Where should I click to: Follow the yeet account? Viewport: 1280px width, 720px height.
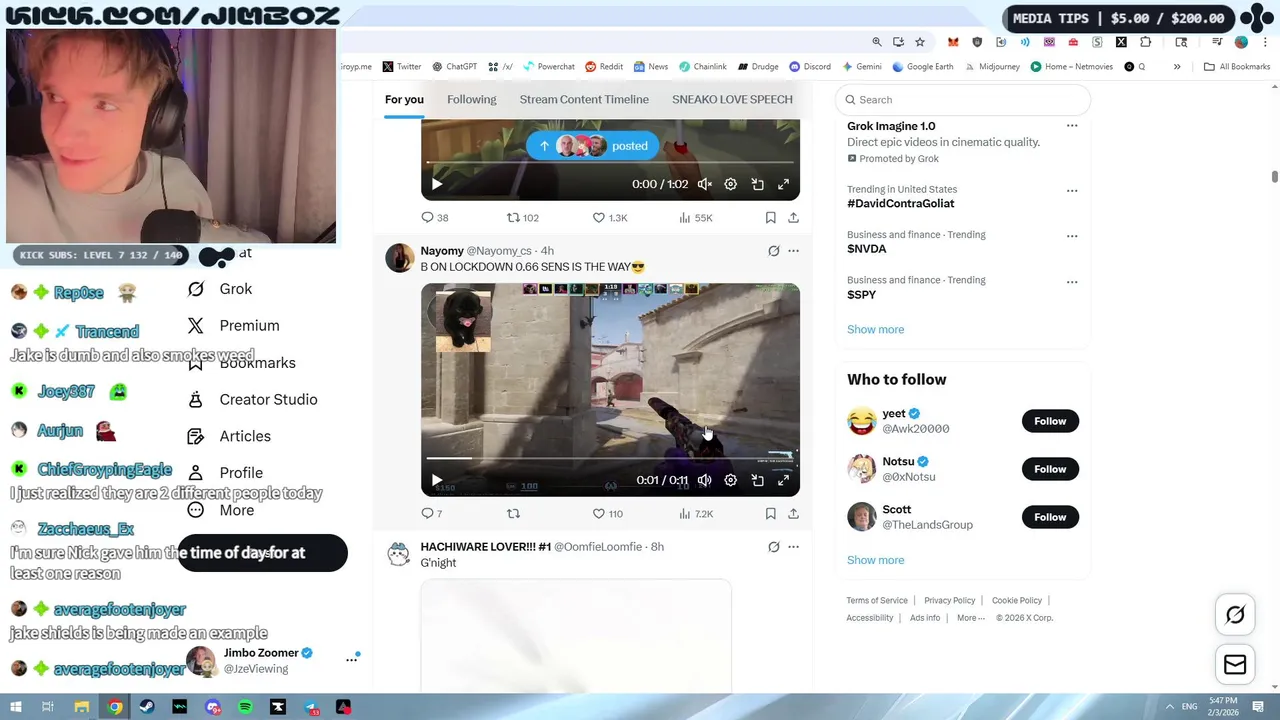point(1050,421)
